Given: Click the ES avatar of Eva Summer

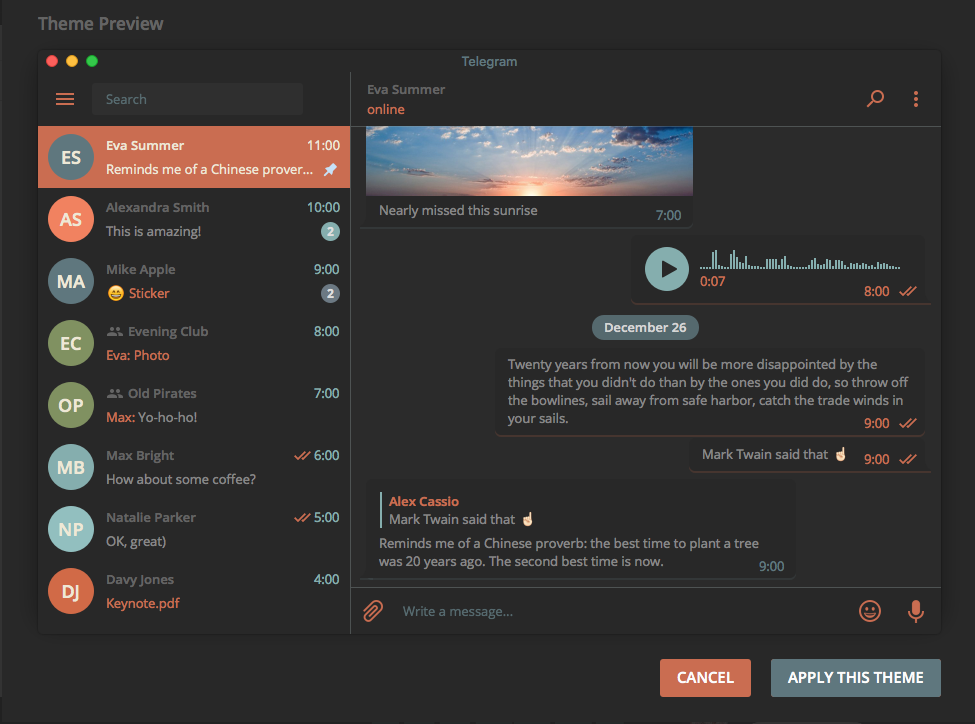Looking at the screenshot, I should click(x=71, y=157).
